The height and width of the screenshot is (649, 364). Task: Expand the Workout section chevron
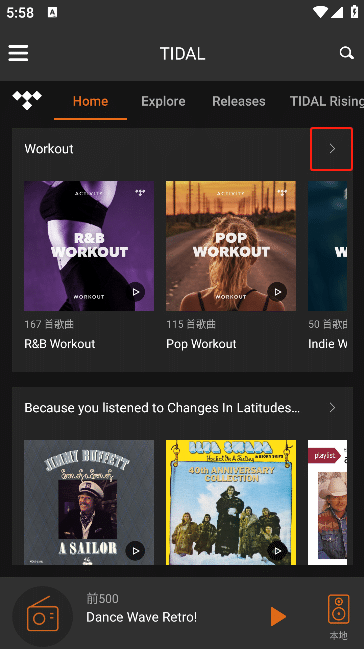pyautogui.click(x=332, y=149)
